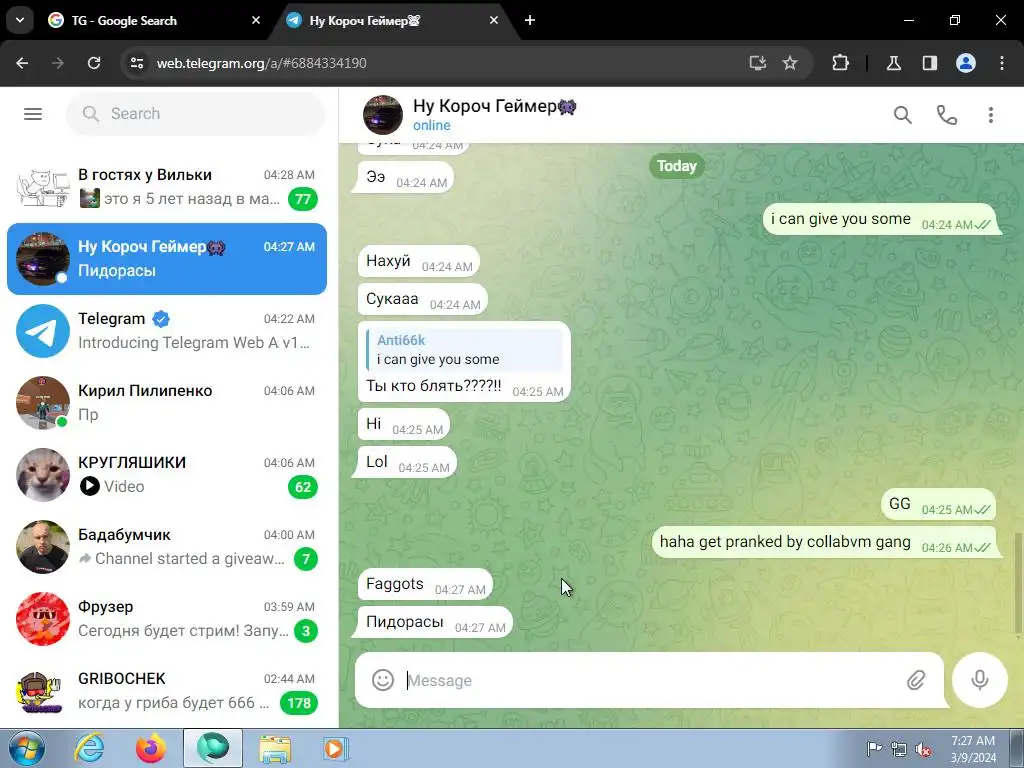Click the Search chats field
The width and height of the screenshot is (1024, 768).
pos(195,114)
